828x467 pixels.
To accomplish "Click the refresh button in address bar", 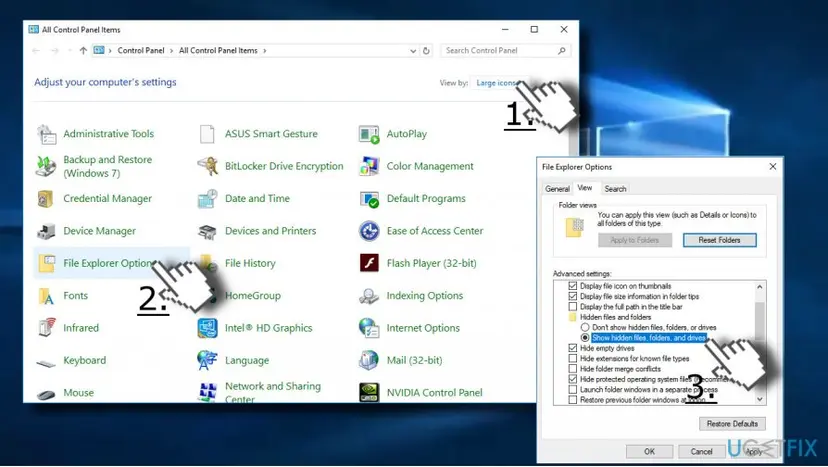I will [426, 51].
